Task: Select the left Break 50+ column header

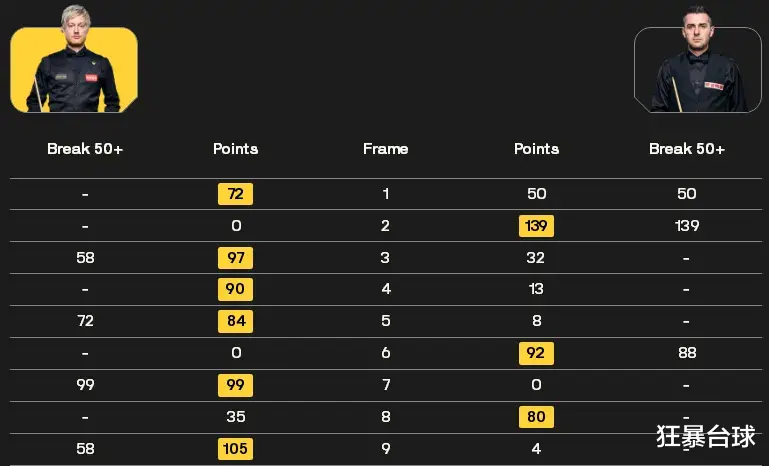Action: 85,149
